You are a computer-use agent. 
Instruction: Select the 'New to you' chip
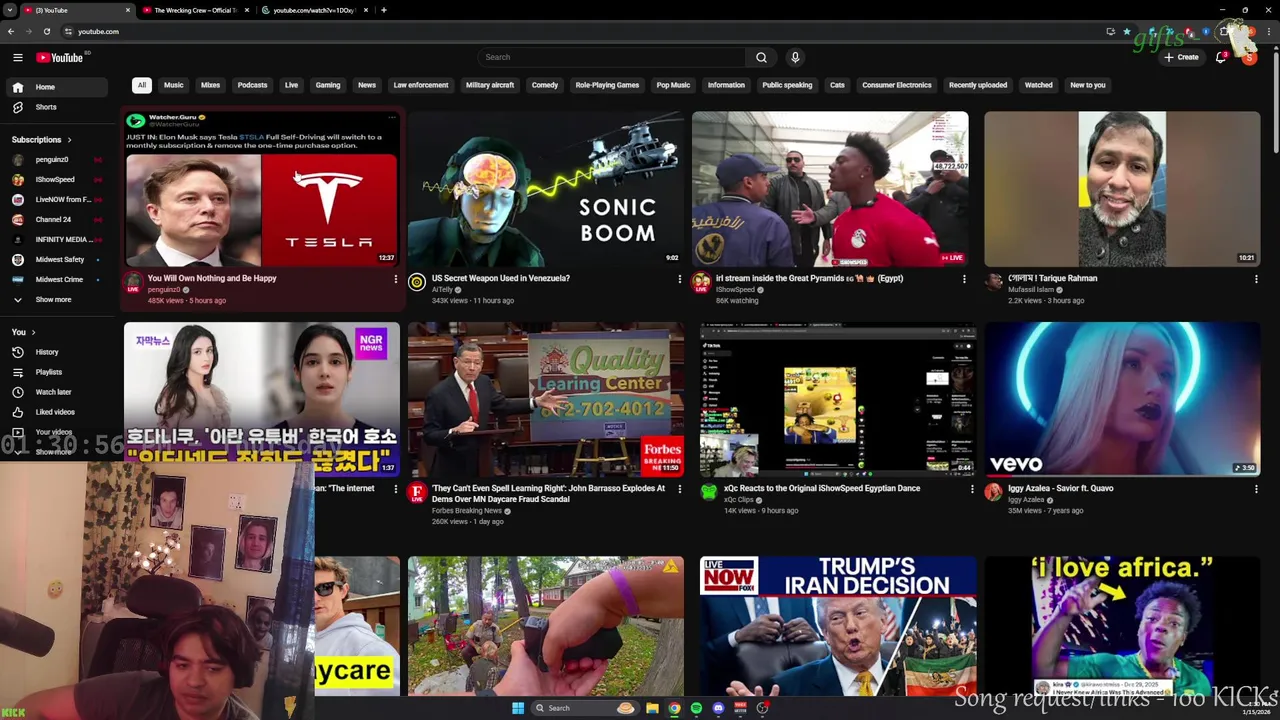coord(1088,85)
